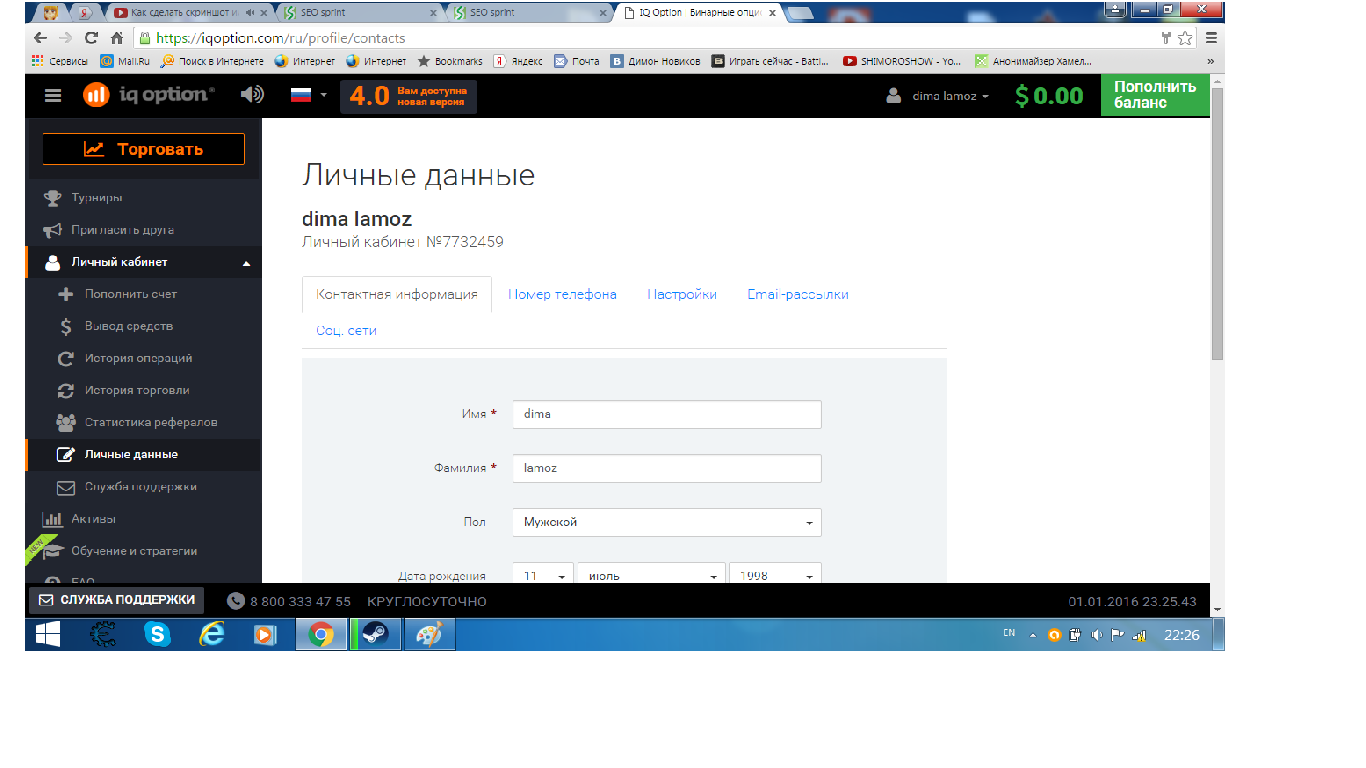Image resolution: width=1366 pixels, height=768 pixels.
Task: Click the browser back arrow
Action: (x=40, y=38)
